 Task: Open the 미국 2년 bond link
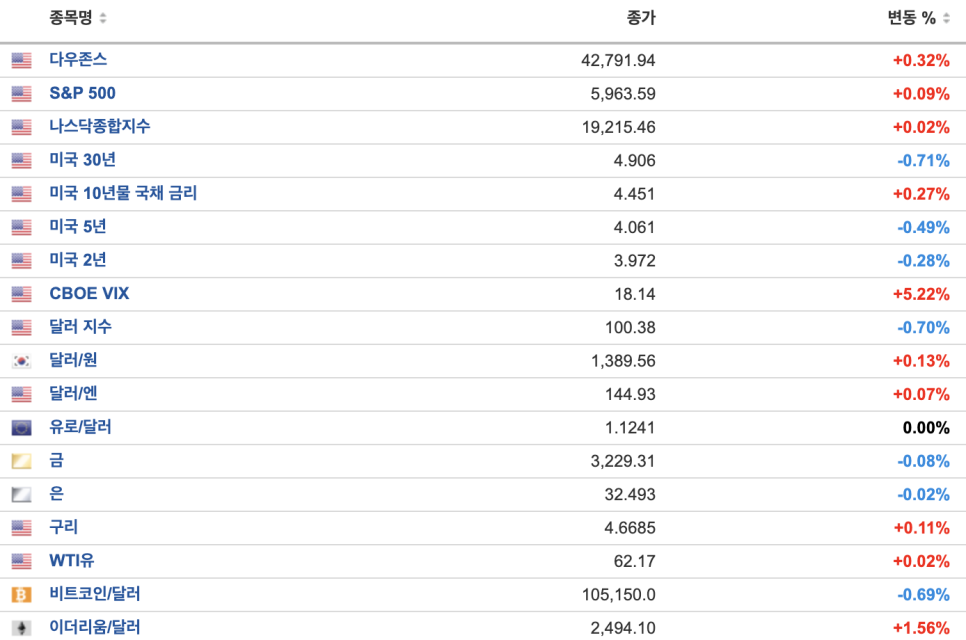(x=78, y=259)
